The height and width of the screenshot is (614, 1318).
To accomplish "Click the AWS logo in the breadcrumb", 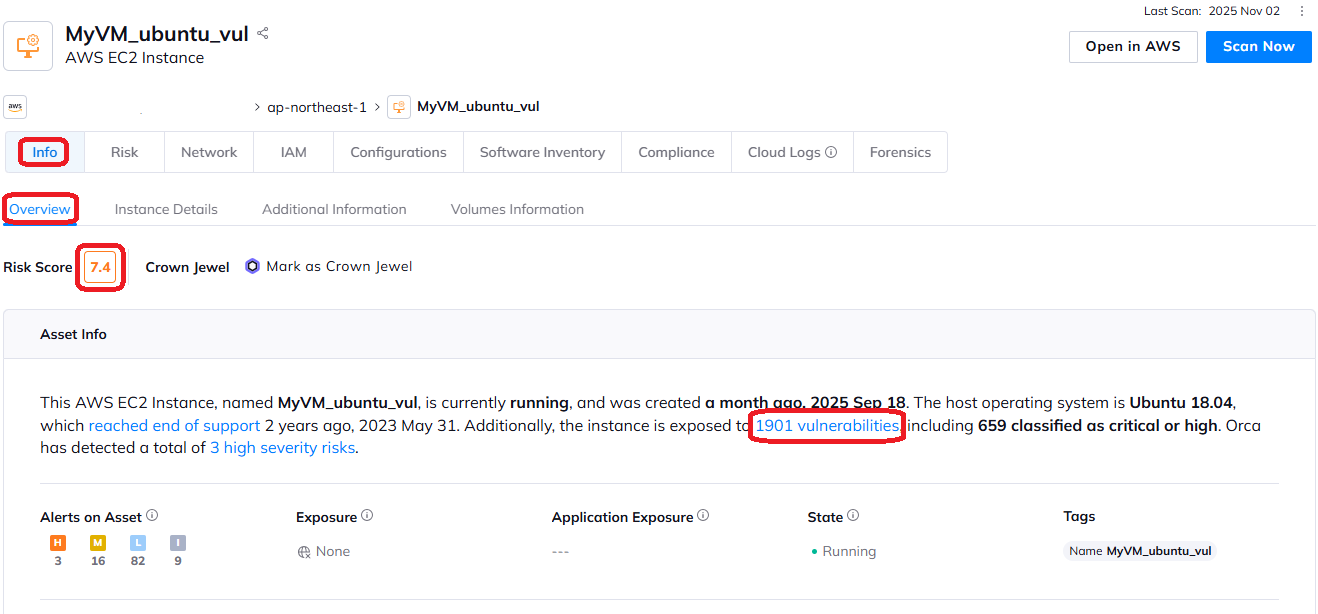I will click(x=16, y=106).
